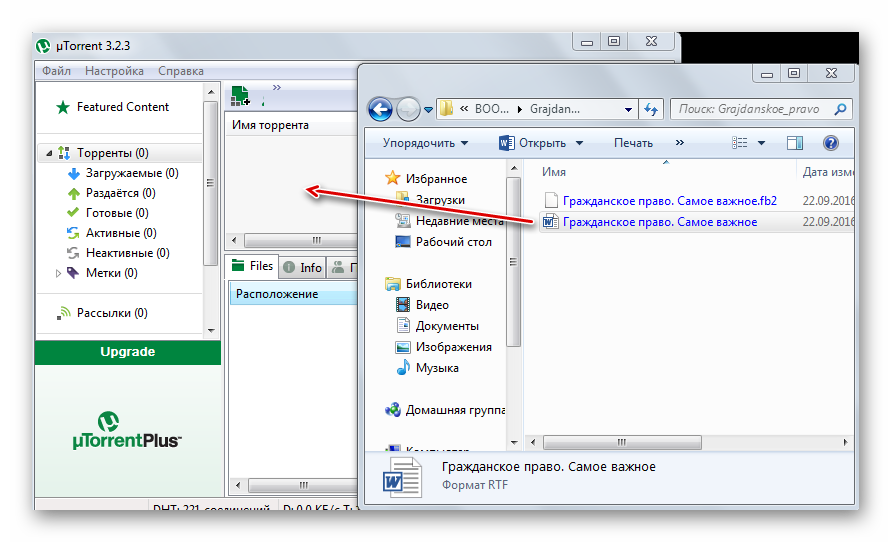Open the address bar history dropdown

628,110
